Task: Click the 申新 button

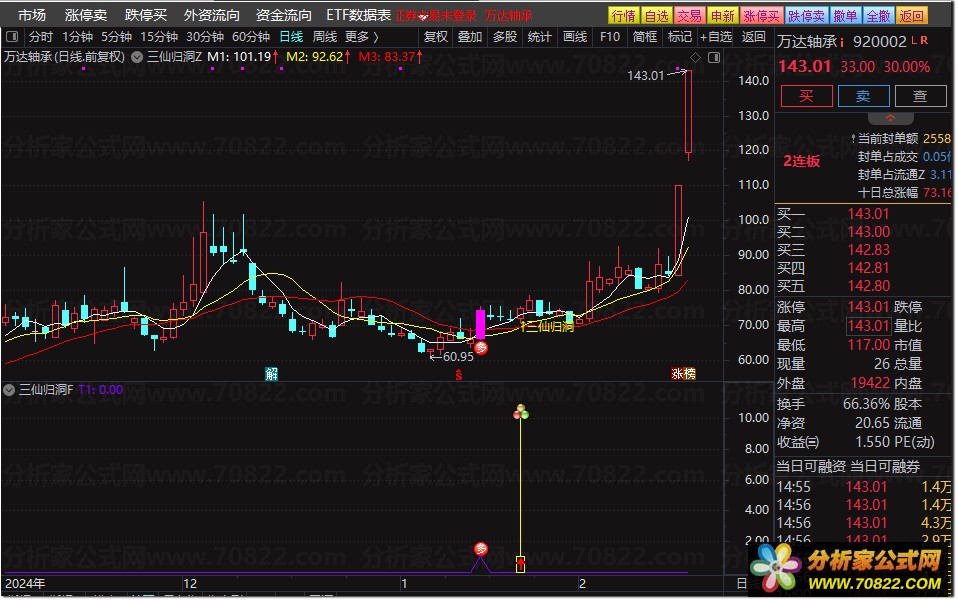Action: [x=723, y=16]
